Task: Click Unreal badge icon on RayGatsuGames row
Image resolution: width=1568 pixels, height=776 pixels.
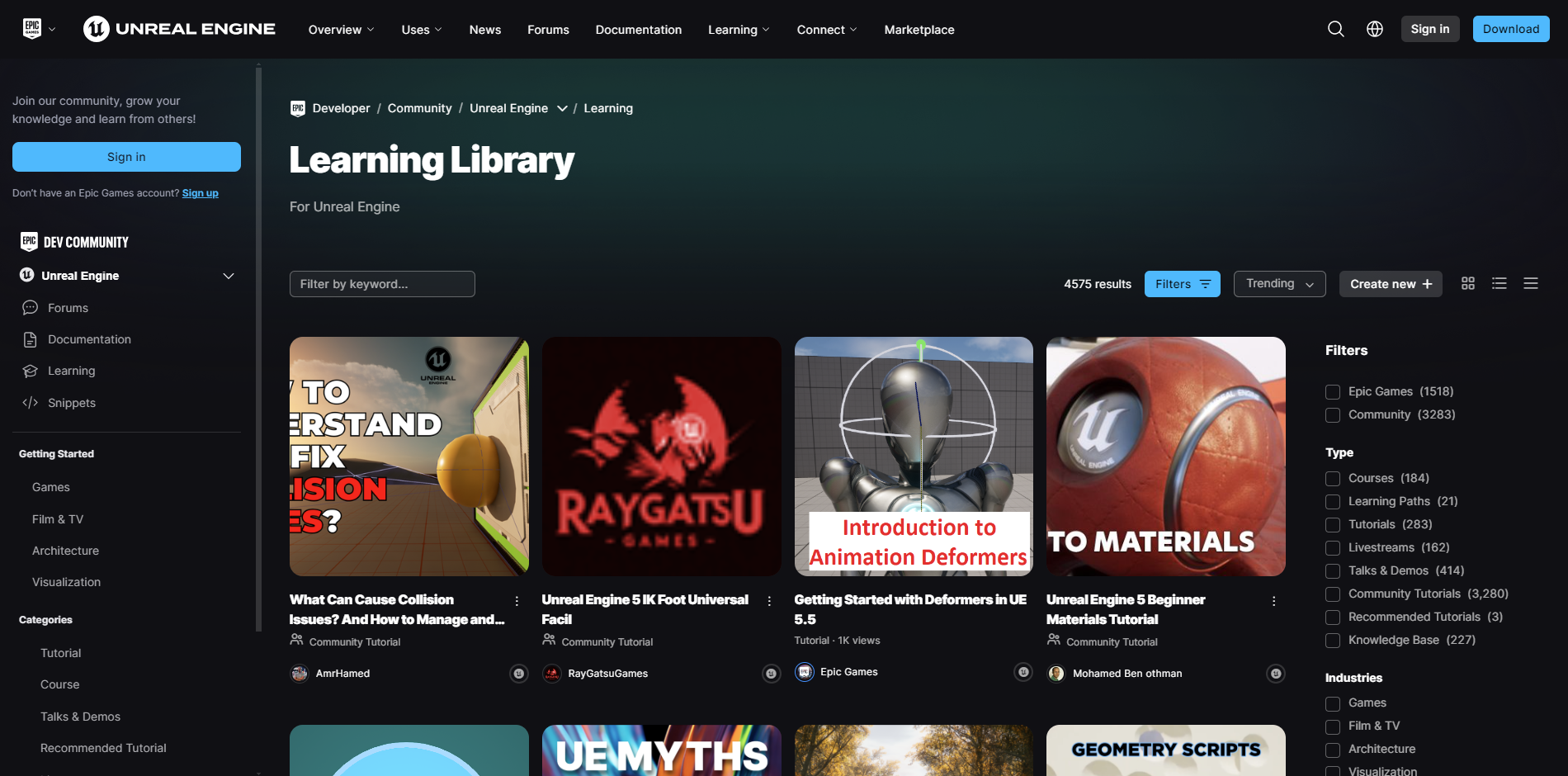Action: pyautogui.click(x=772, y=674)
